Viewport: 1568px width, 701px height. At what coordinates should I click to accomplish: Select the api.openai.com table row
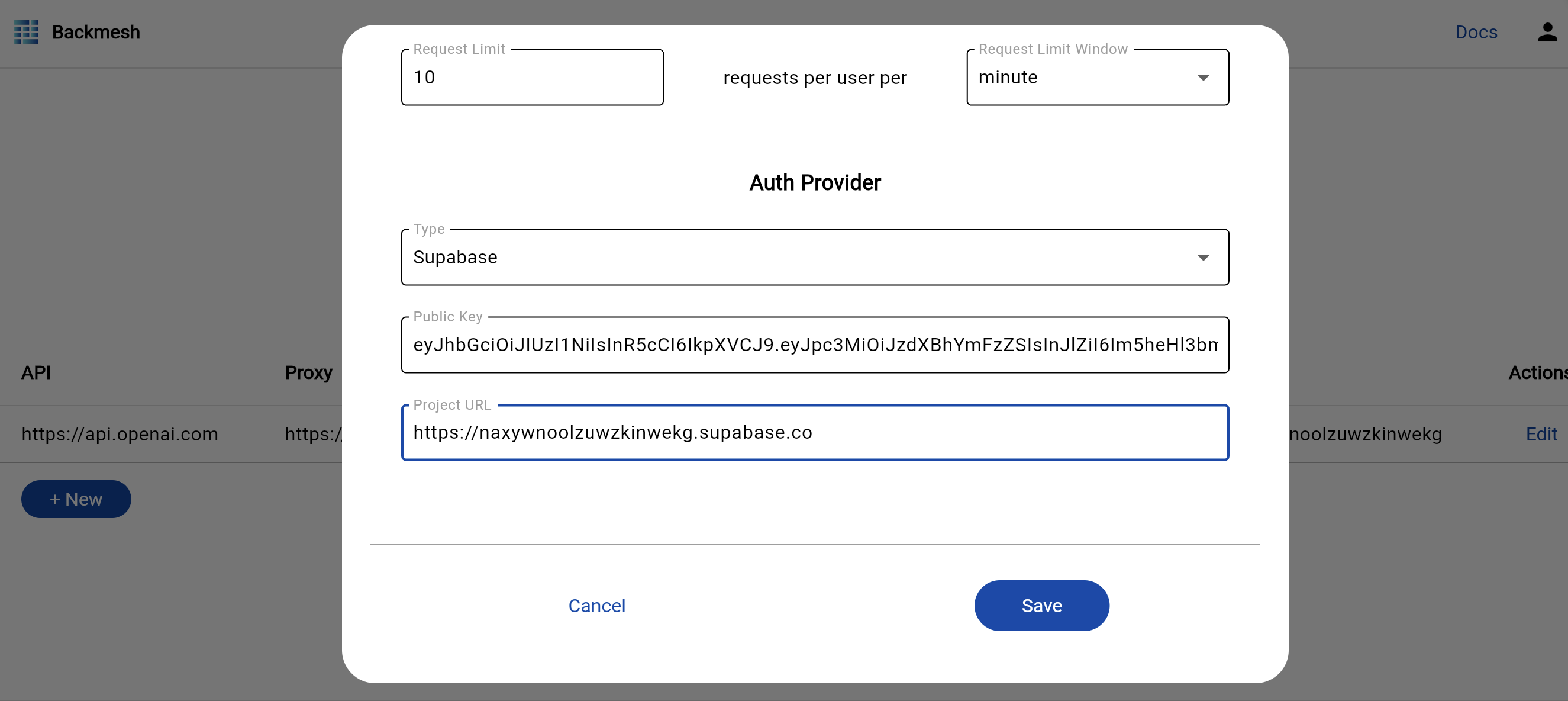[120, 433]
